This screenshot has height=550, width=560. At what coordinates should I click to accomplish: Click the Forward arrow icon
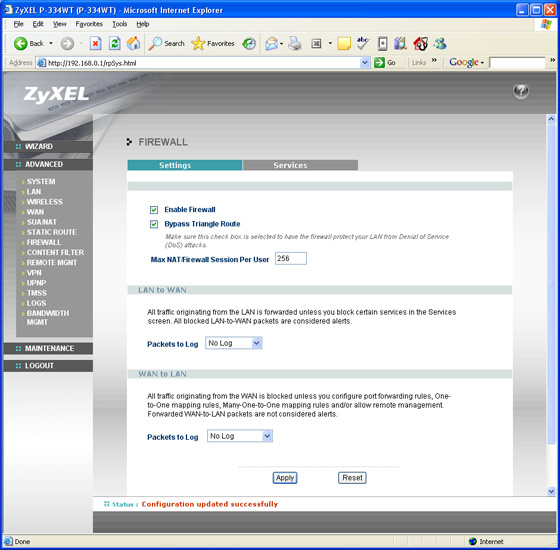[x=67, y=44]
